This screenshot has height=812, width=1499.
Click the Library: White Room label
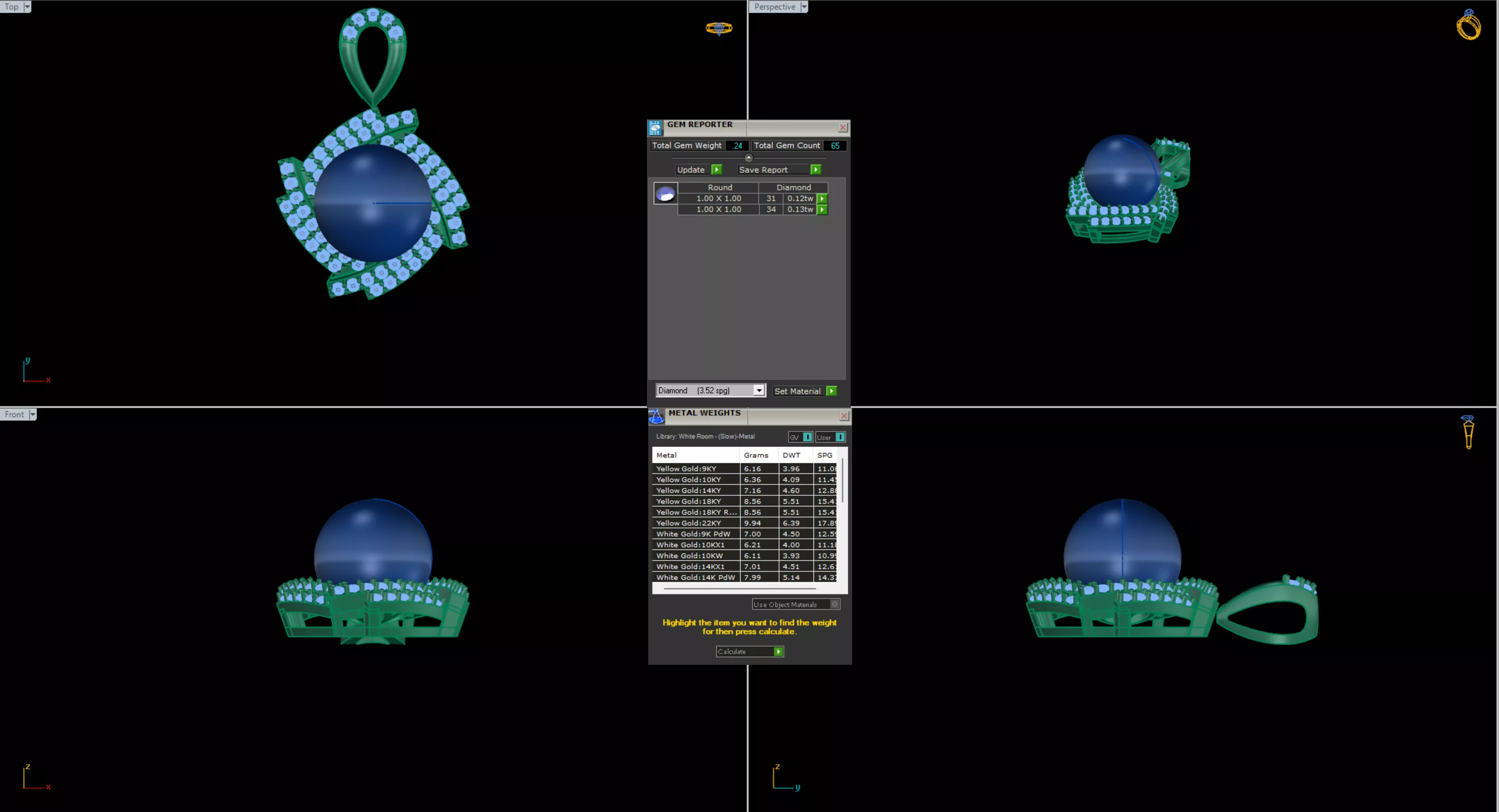pos(705,436)
